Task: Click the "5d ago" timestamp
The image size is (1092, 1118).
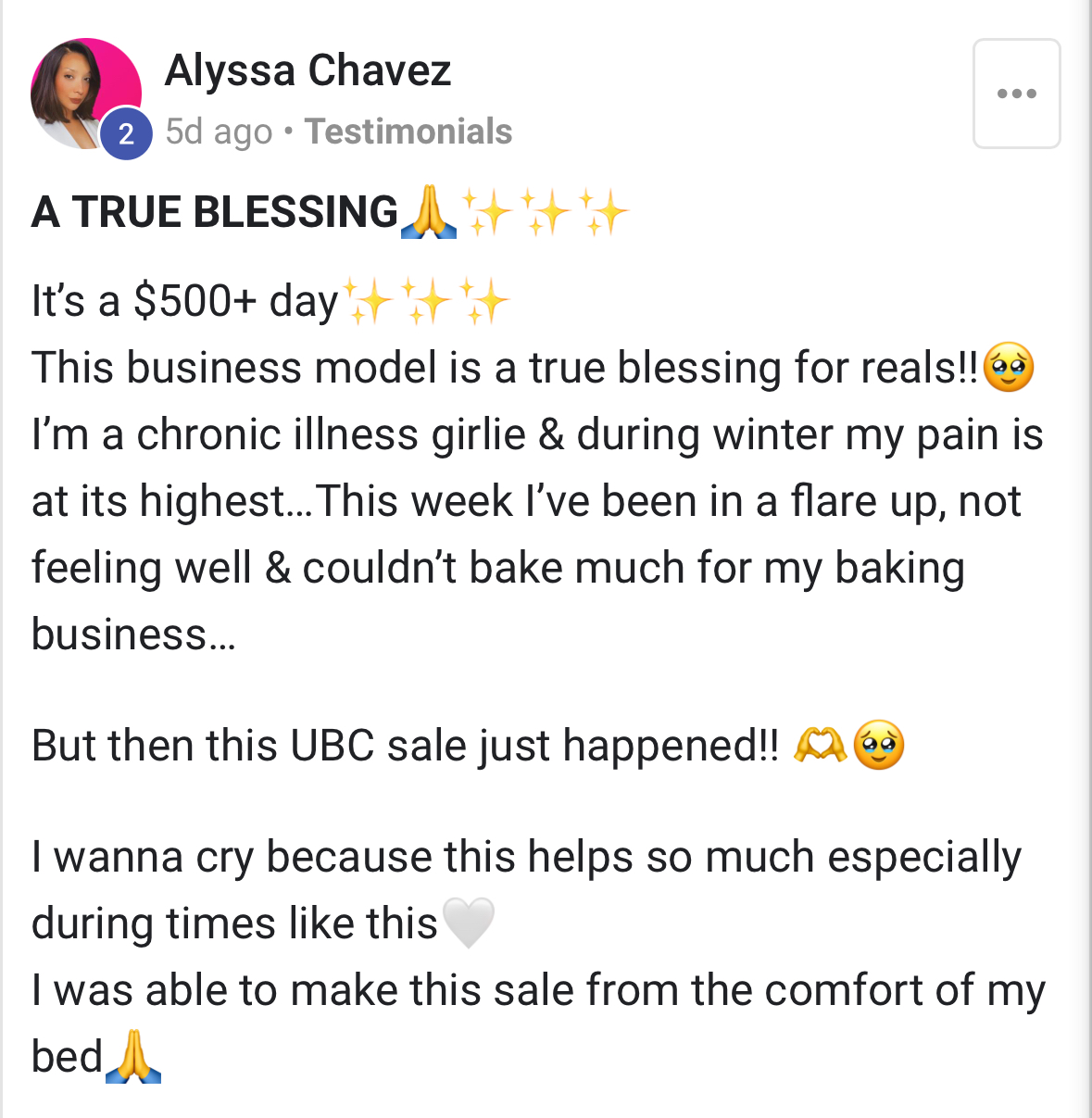Action: click(x=219, y=132)
